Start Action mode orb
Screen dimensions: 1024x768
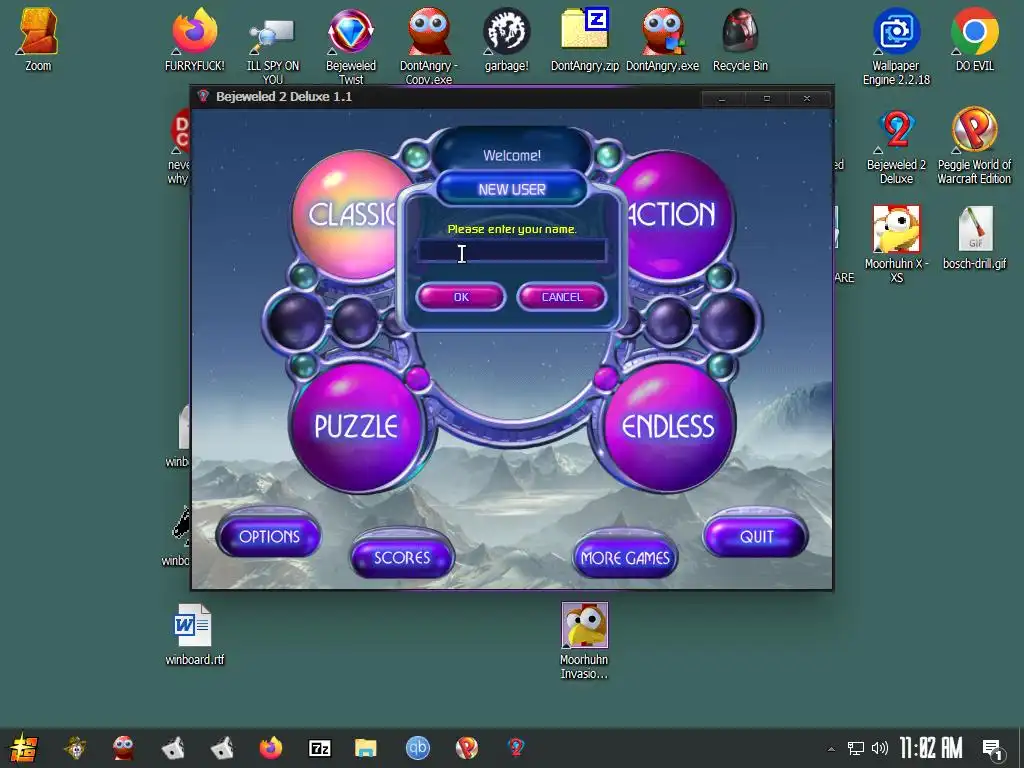673,214
